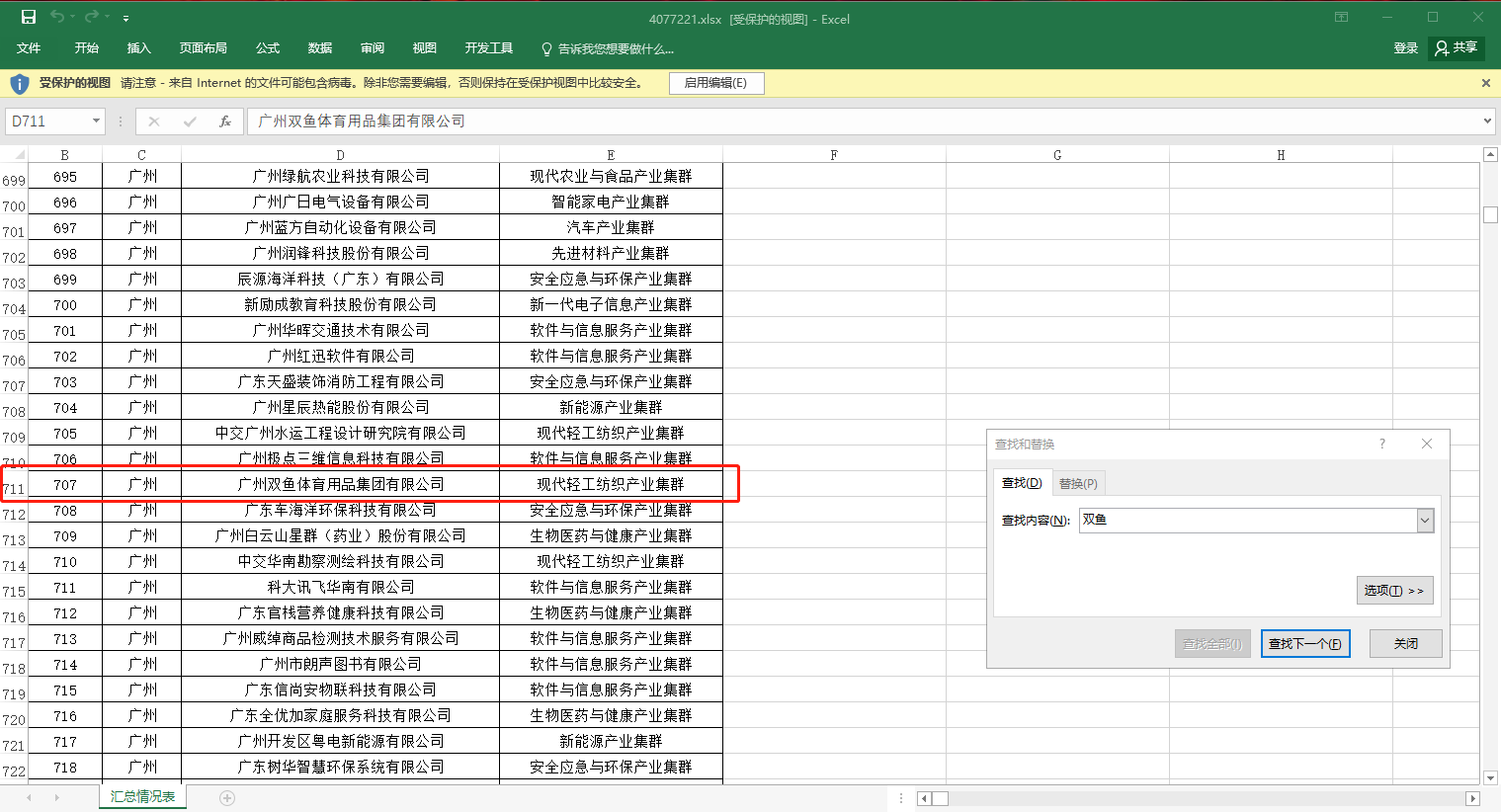Screen dimensions: 1501x812
Task: Switch to the 插入 Insert tab
Action: pos(139,48)
